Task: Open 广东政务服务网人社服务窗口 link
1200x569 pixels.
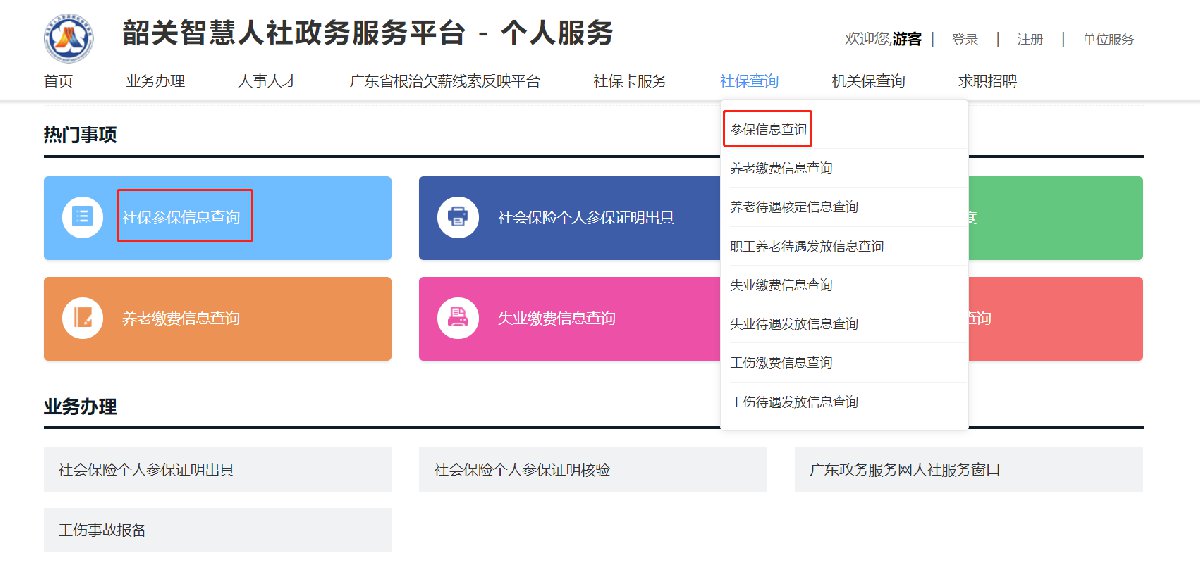Action: tap(969, 469)
